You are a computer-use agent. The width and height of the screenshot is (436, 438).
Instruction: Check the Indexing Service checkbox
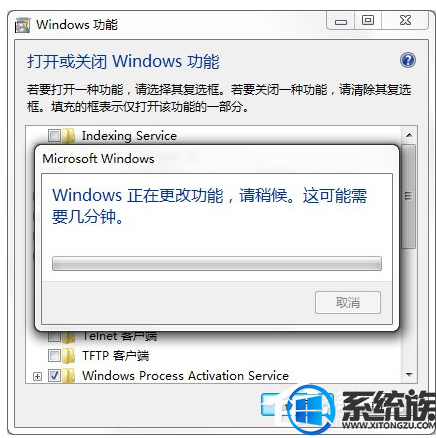click(x=54, y=136)
